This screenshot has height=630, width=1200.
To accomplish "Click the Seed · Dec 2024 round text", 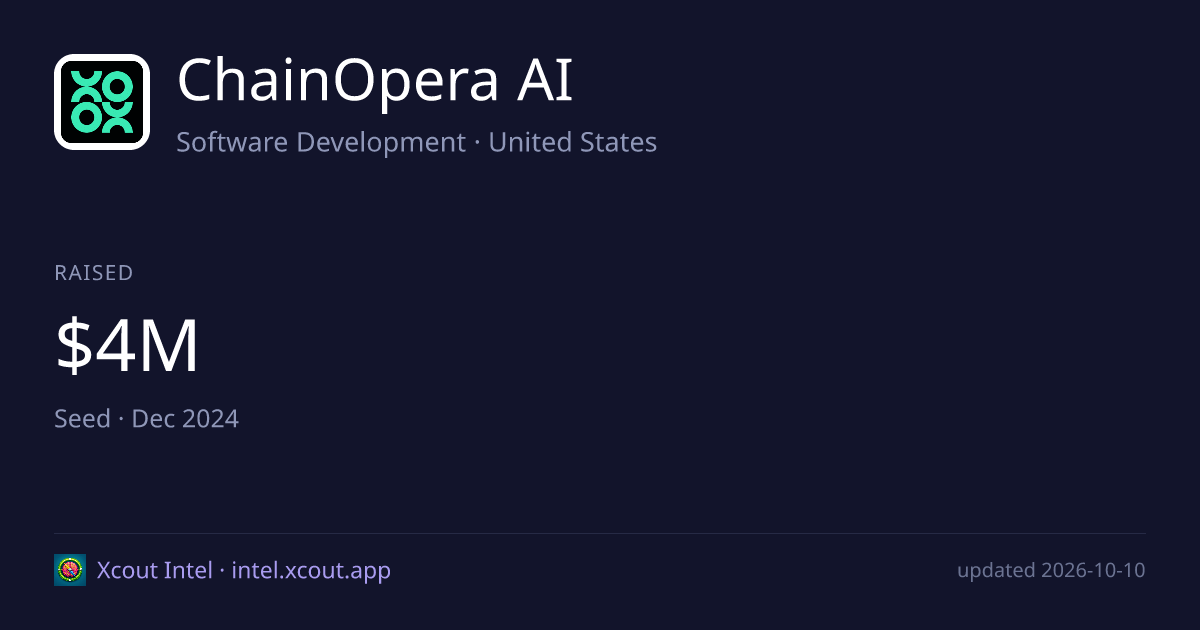I will (x=146, y=418).
